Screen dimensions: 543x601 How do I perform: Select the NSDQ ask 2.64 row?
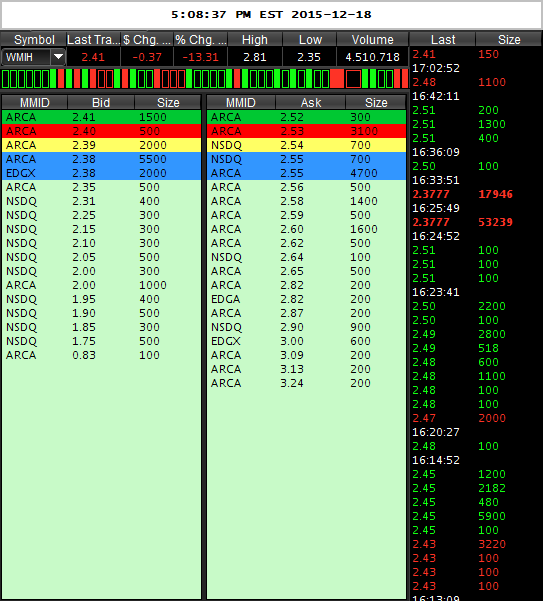[x=307, y=257]
